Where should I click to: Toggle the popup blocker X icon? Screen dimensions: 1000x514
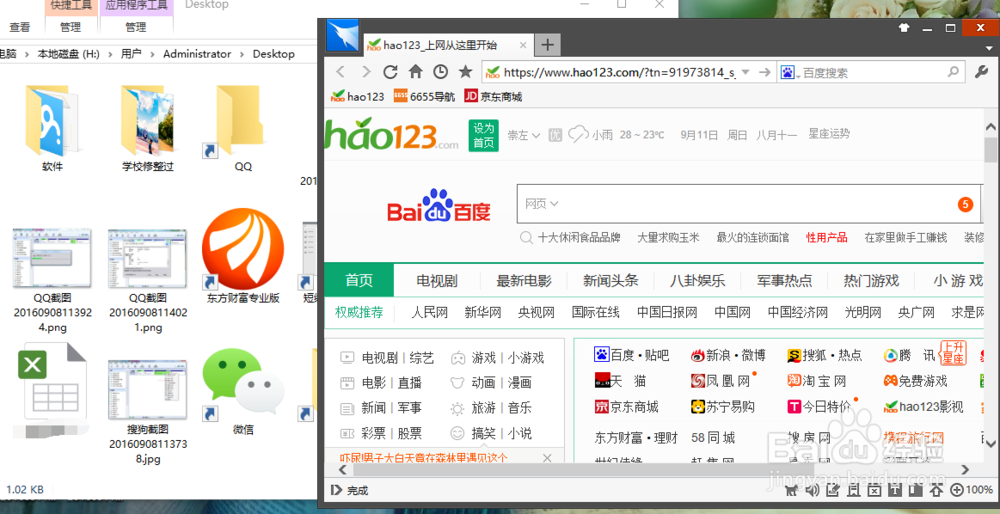(874, 490)
